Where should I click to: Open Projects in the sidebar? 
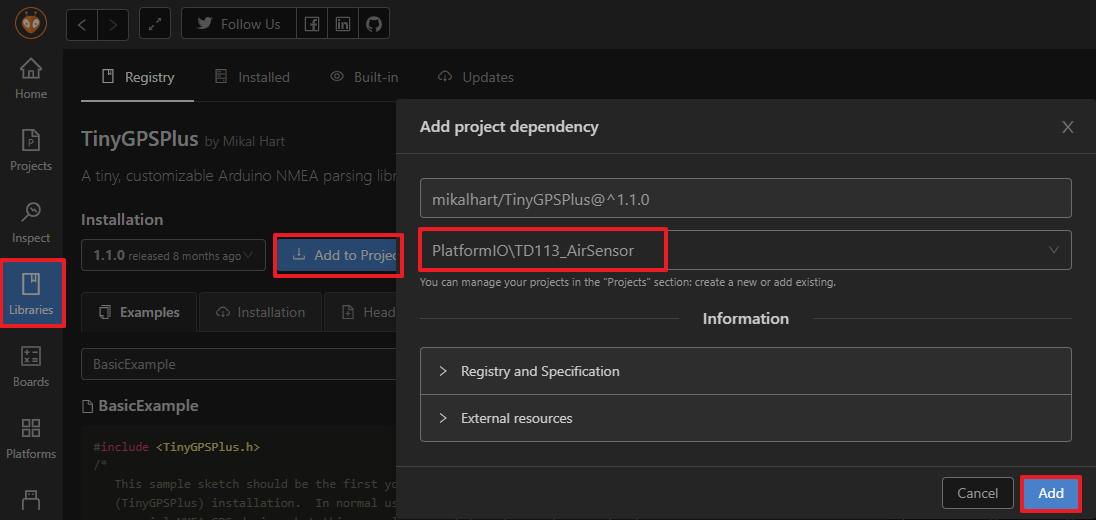31,151
